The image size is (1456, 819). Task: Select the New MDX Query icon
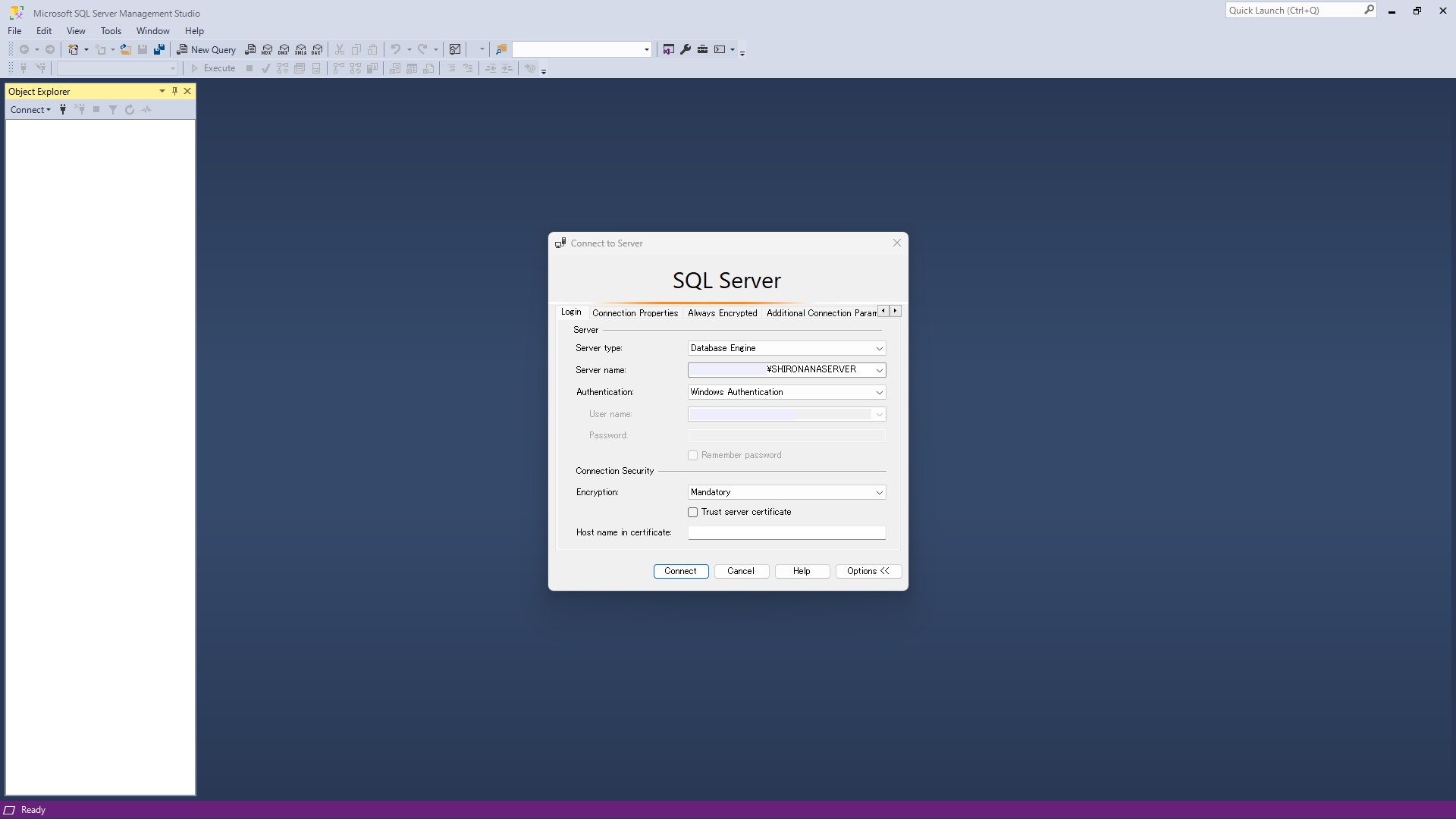click(267, 49)
